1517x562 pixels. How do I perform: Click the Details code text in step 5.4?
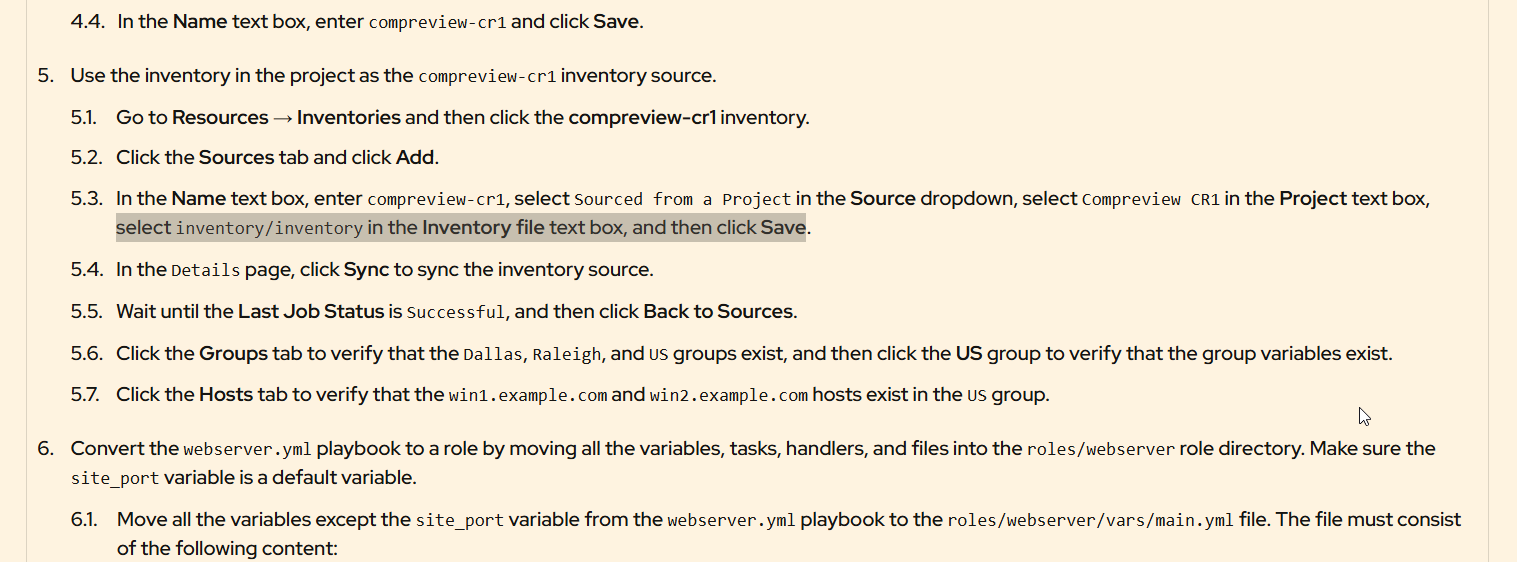205,271
